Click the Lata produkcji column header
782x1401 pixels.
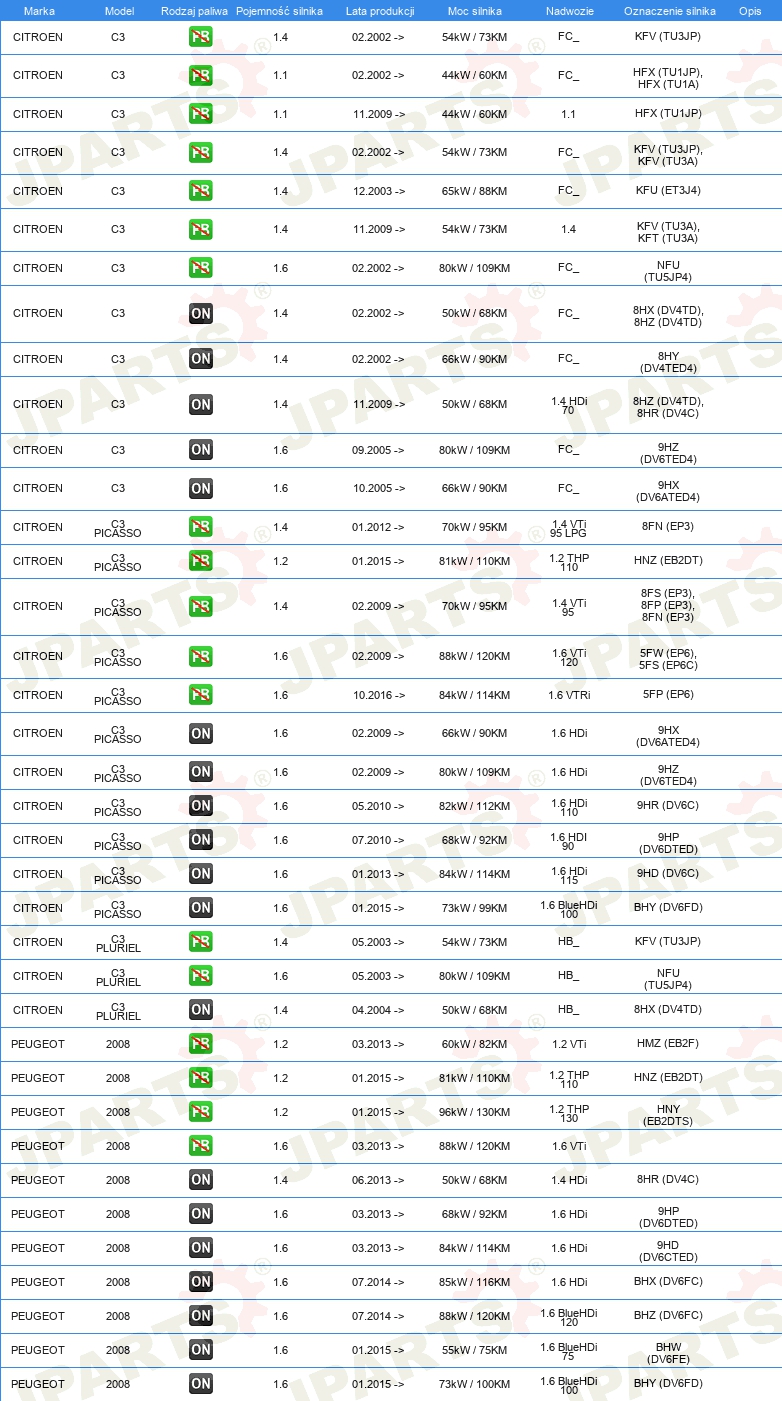[x=380, y=10]
